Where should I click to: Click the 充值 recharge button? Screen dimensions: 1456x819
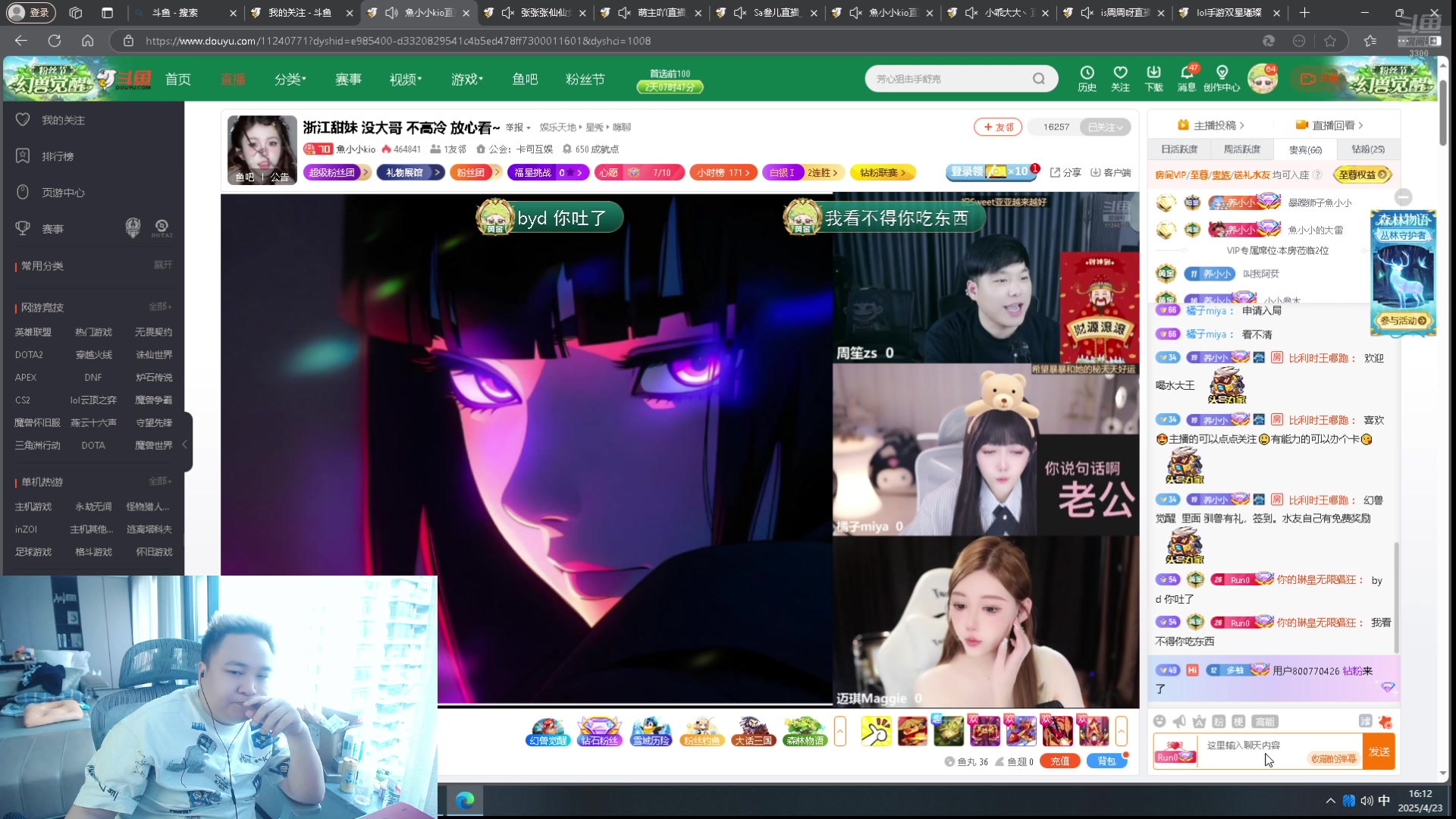tap(1059, 761)
